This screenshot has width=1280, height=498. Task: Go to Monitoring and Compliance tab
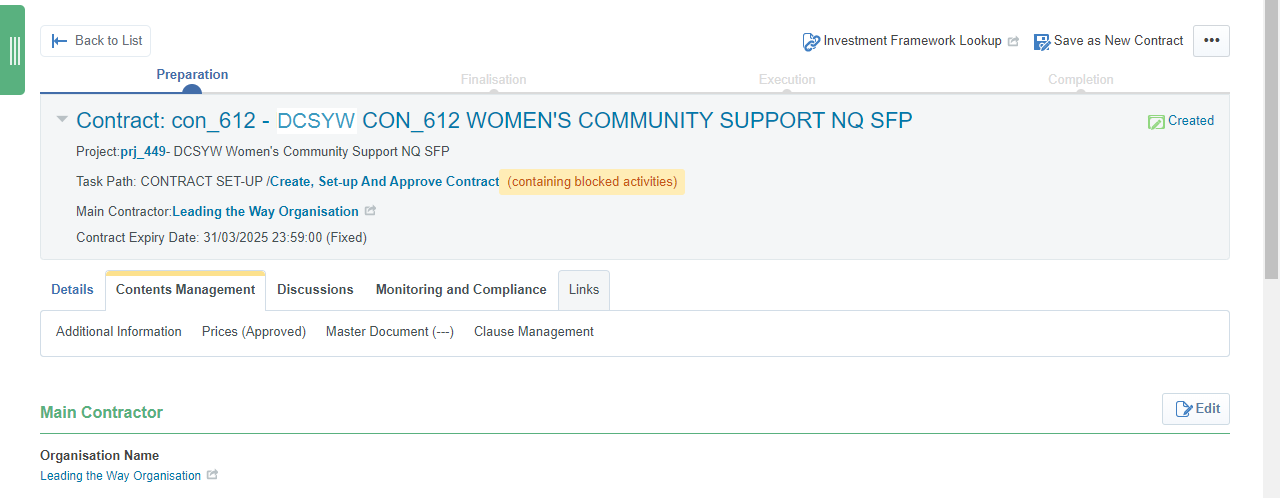point(461,290)
